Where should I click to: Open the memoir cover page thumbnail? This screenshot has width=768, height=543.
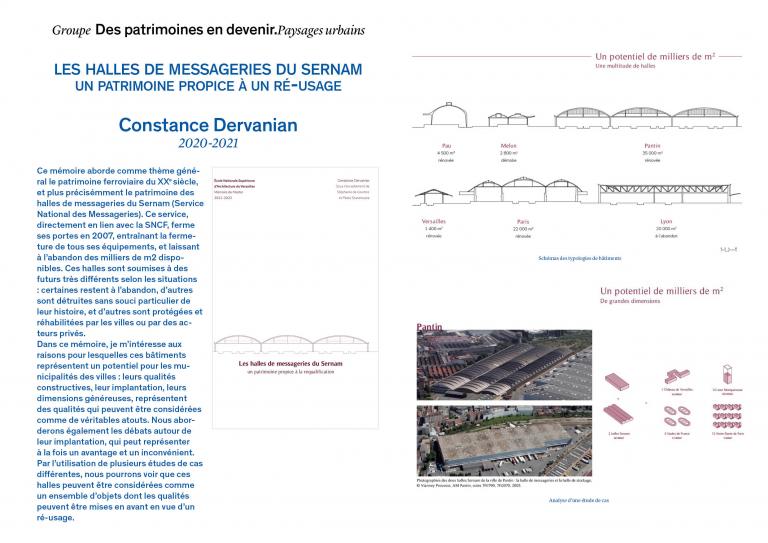click(295, 298)
